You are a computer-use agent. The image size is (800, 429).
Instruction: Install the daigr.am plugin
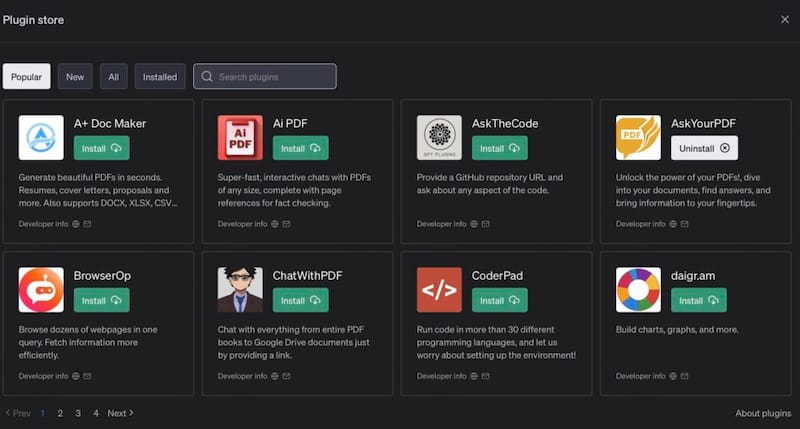click(x=698, y=300)
